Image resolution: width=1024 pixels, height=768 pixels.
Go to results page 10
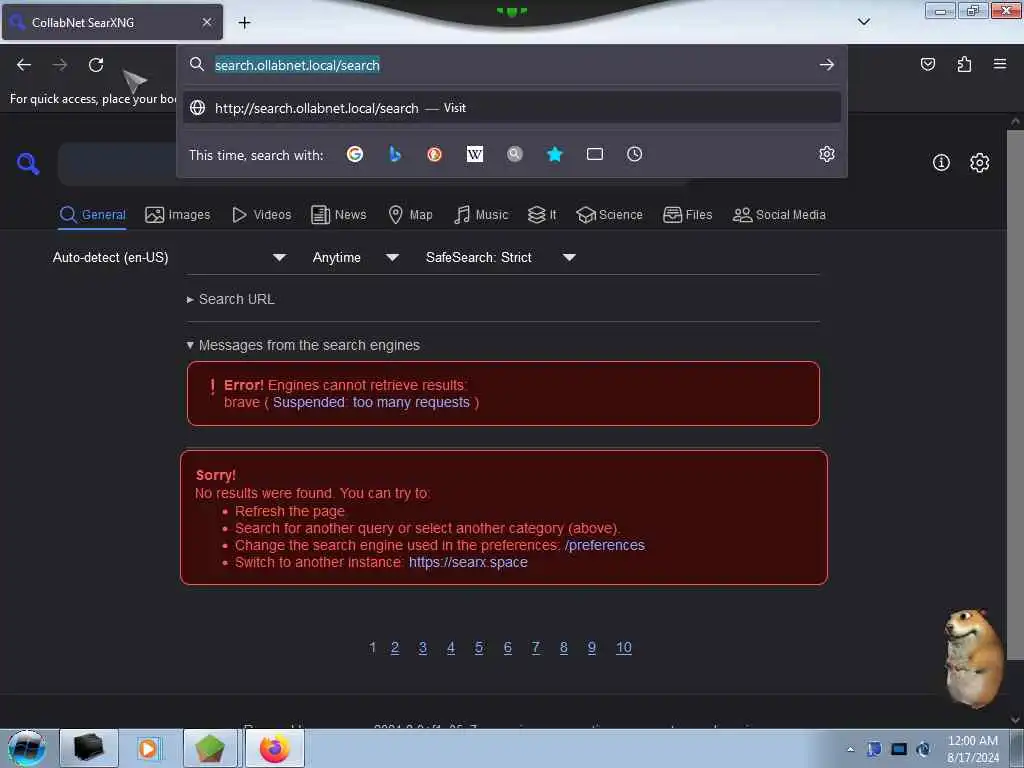pos(624,647)
